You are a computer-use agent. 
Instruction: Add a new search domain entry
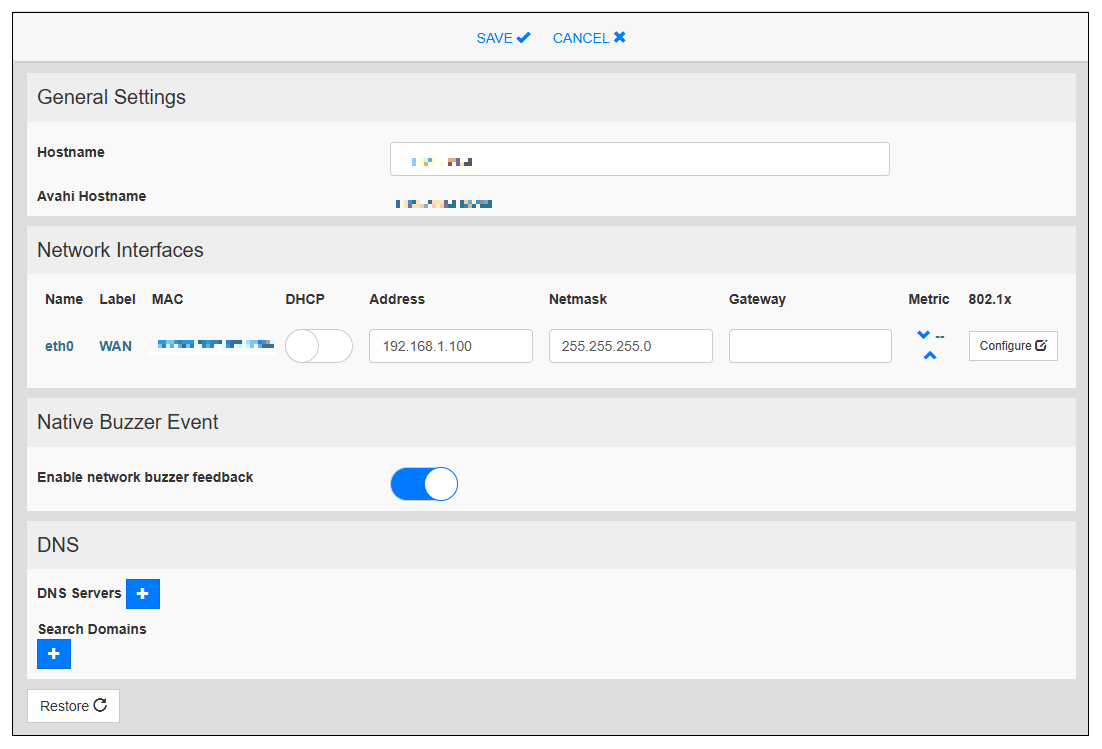tap(54, 654)
